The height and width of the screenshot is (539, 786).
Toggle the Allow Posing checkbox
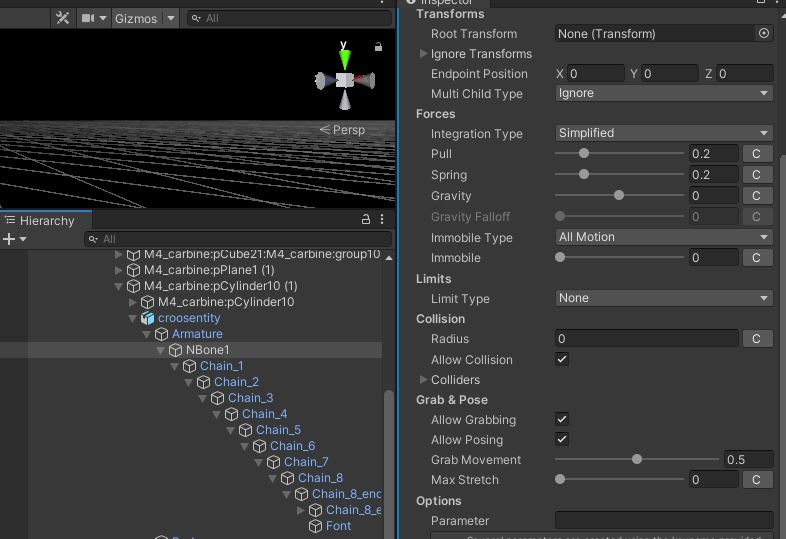click(x=562, y=439)
